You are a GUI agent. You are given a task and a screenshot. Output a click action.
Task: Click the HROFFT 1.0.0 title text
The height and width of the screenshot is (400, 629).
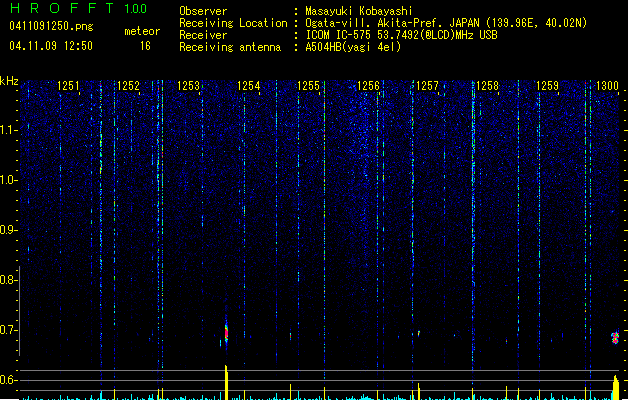(x=79, y=8)
